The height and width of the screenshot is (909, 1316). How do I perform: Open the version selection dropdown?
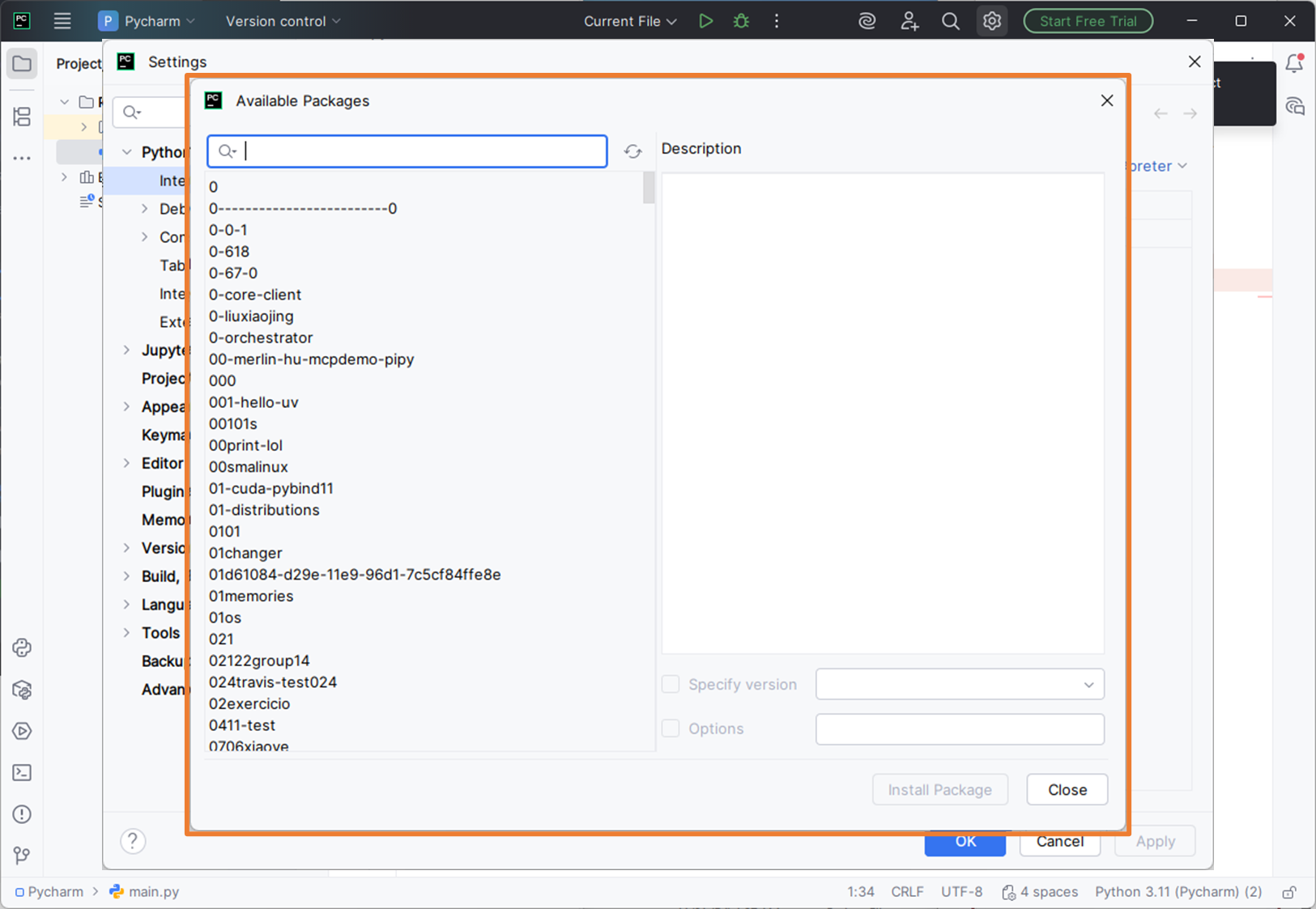click(x=960, y=684)
